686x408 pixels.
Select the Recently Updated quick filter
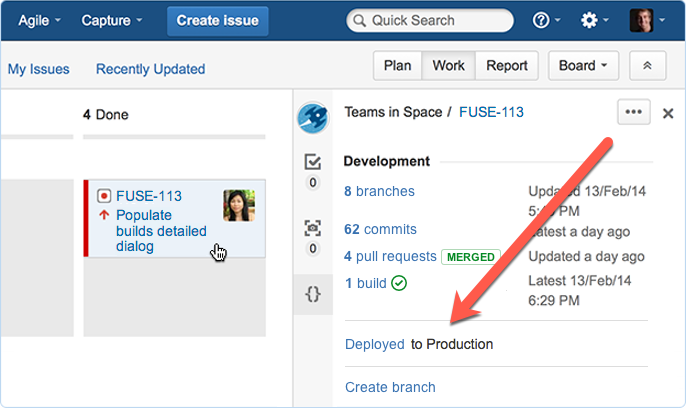150,69
